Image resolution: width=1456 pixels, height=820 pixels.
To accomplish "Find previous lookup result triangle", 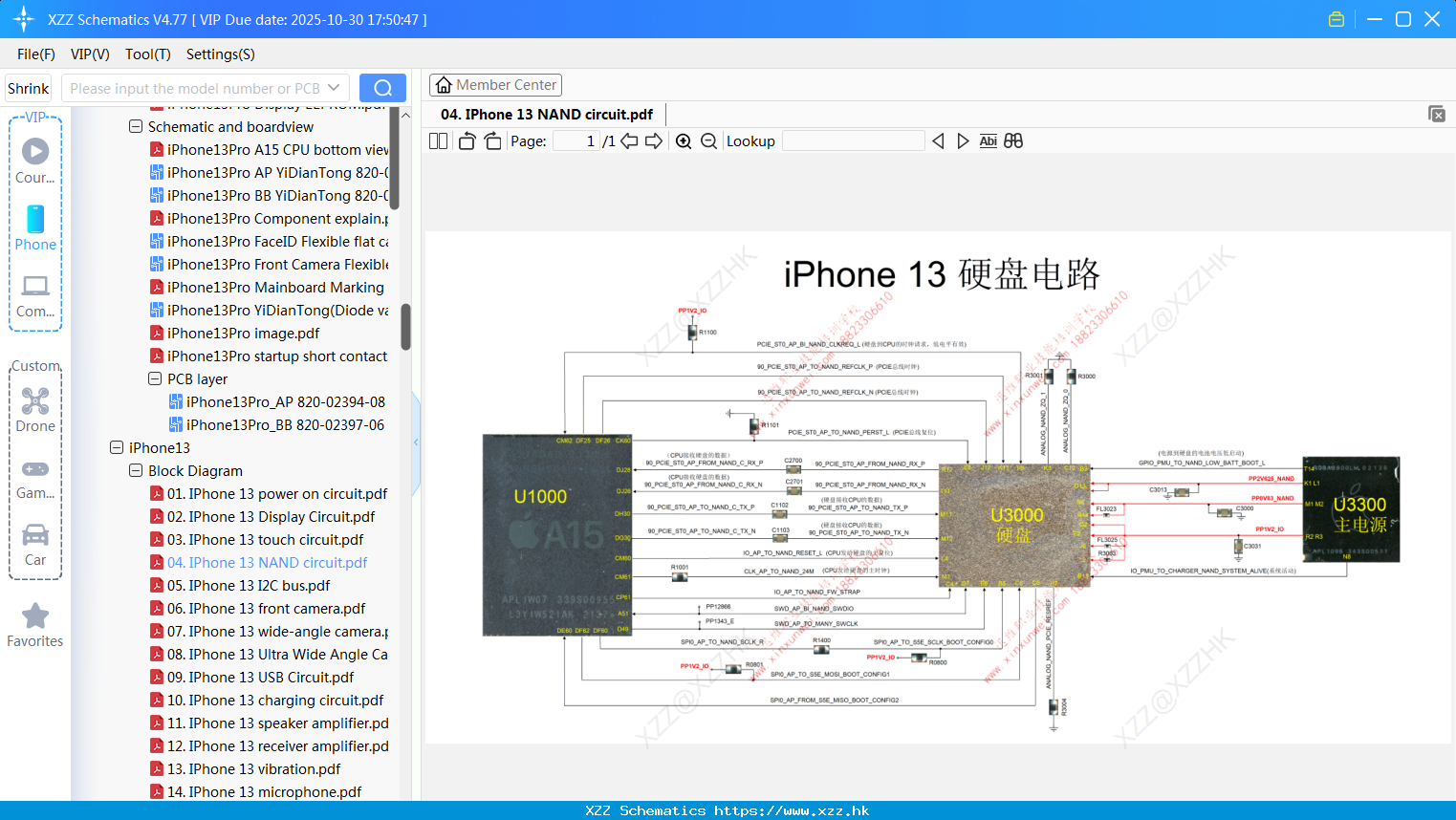I will coord(938,141).
